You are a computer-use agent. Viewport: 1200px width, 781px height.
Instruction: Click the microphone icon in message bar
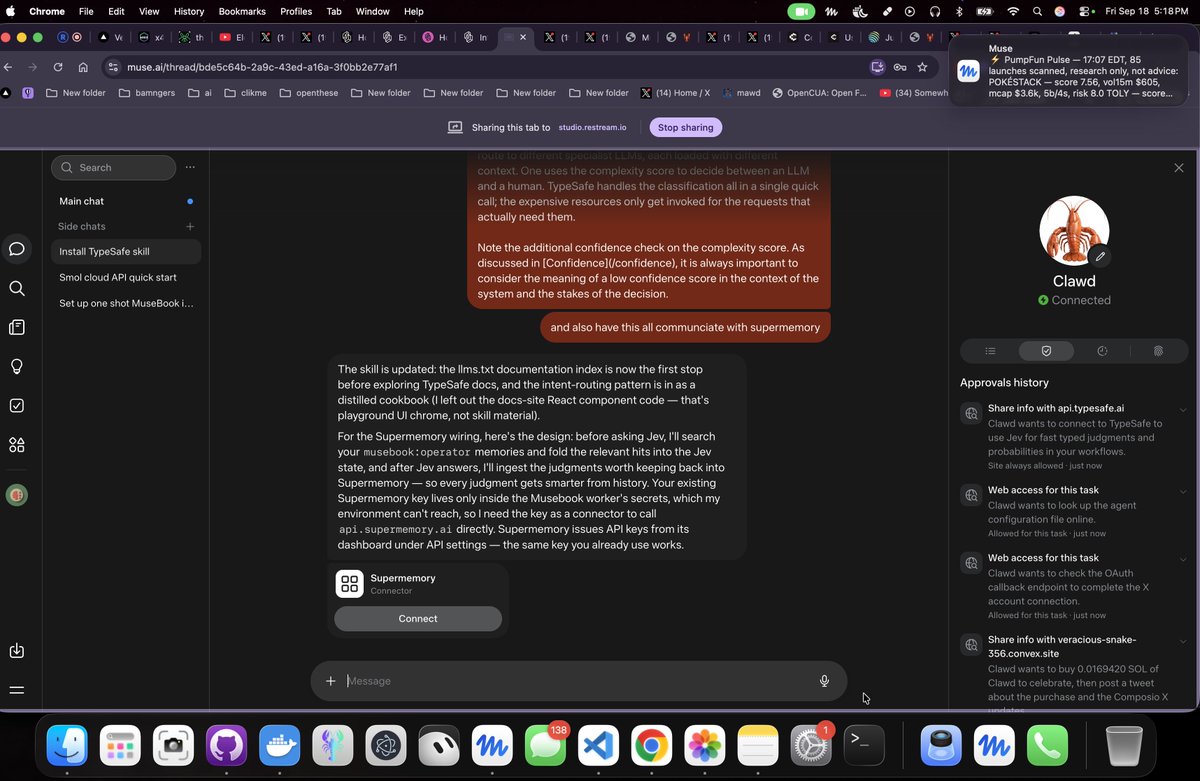coord(824,681)
